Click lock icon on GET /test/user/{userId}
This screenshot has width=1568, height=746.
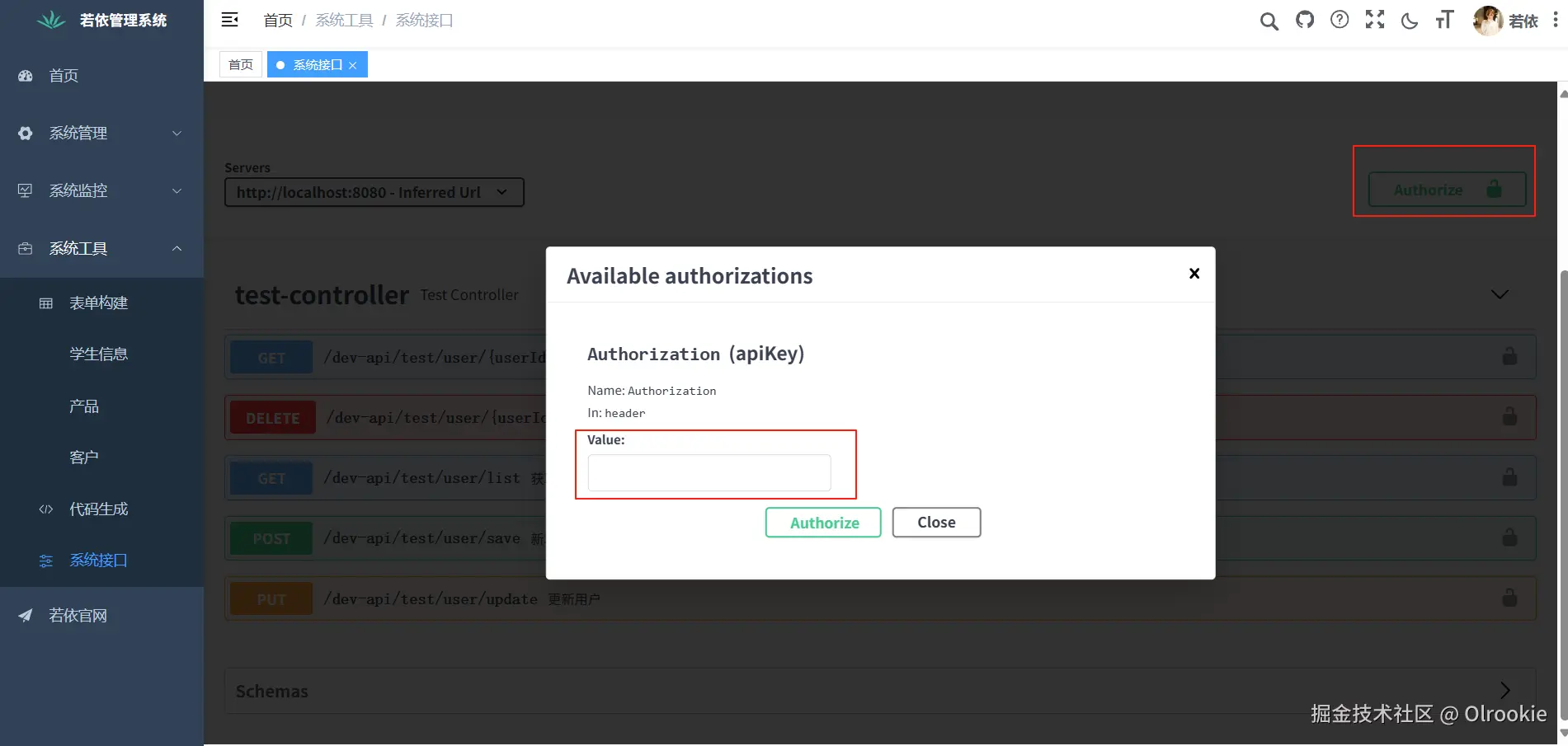[x=1509, y=356]
